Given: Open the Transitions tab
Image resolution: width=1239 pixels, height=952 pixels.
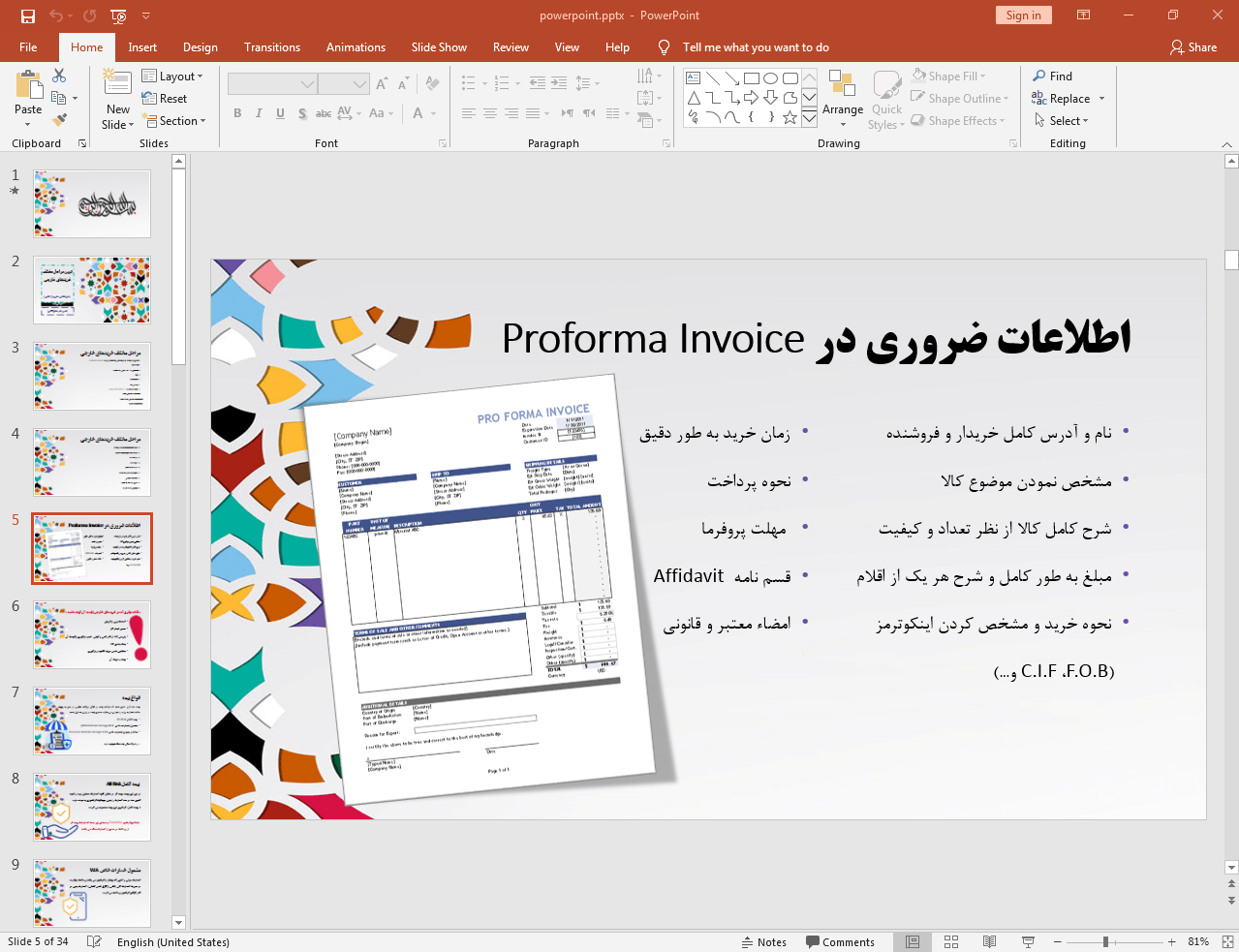Looking at the screenshot, I should (271, 46).
